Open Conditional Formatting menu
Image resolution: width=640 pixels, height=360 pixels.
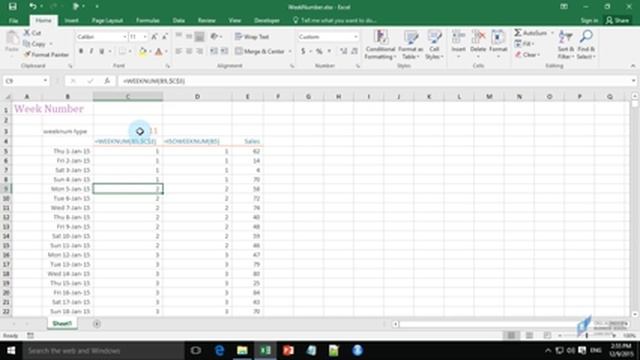point(380,45)
